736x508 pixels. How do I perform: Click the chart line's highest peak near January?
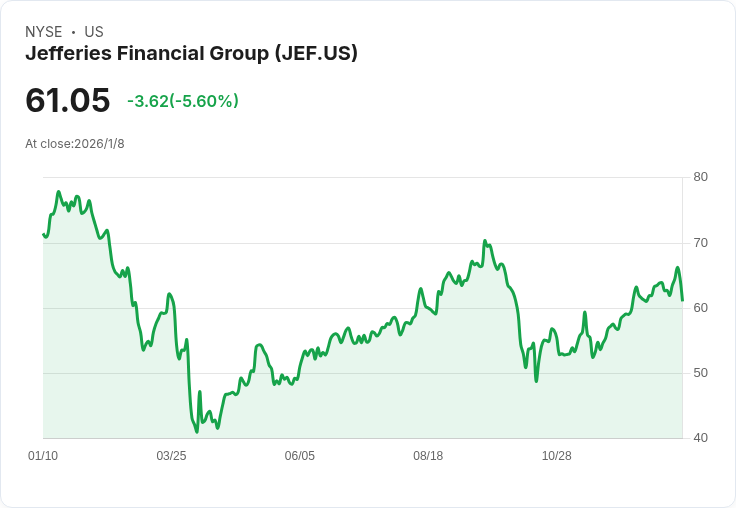(59, 192)
